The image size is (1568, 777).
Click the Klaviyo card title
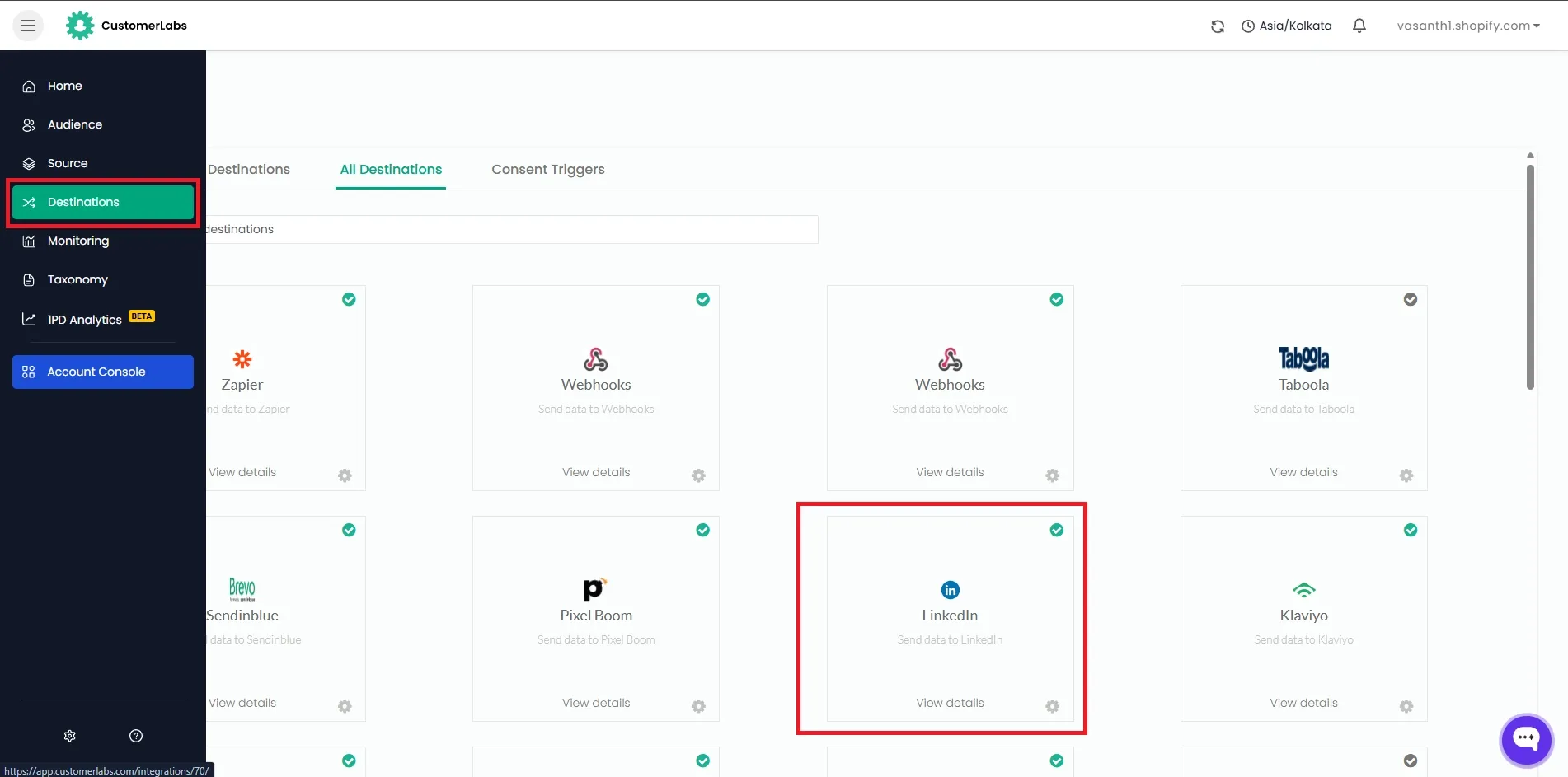[x=1304, y=616]
